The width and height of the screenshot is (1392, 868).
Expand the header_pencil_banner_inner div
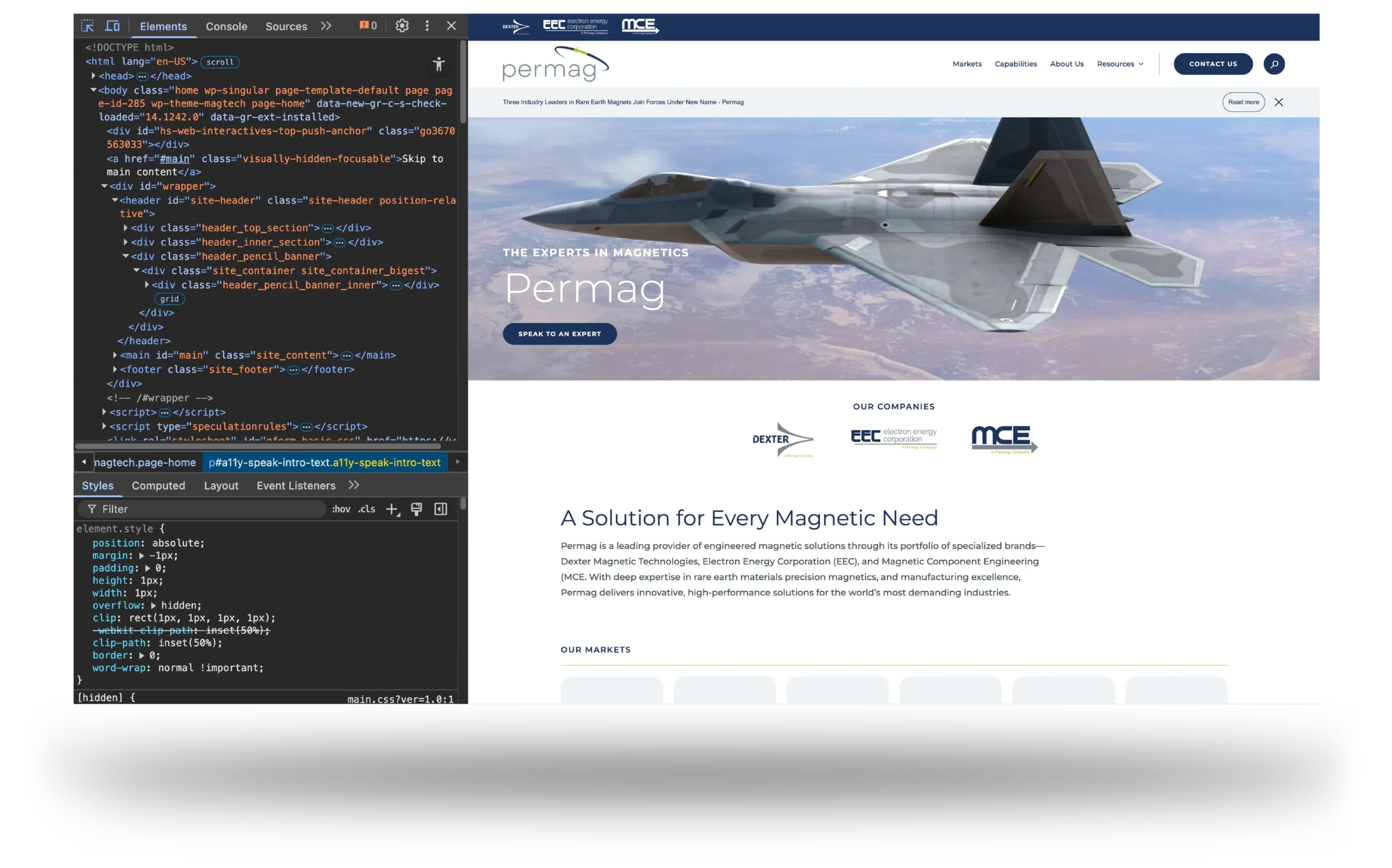(147, 285)
